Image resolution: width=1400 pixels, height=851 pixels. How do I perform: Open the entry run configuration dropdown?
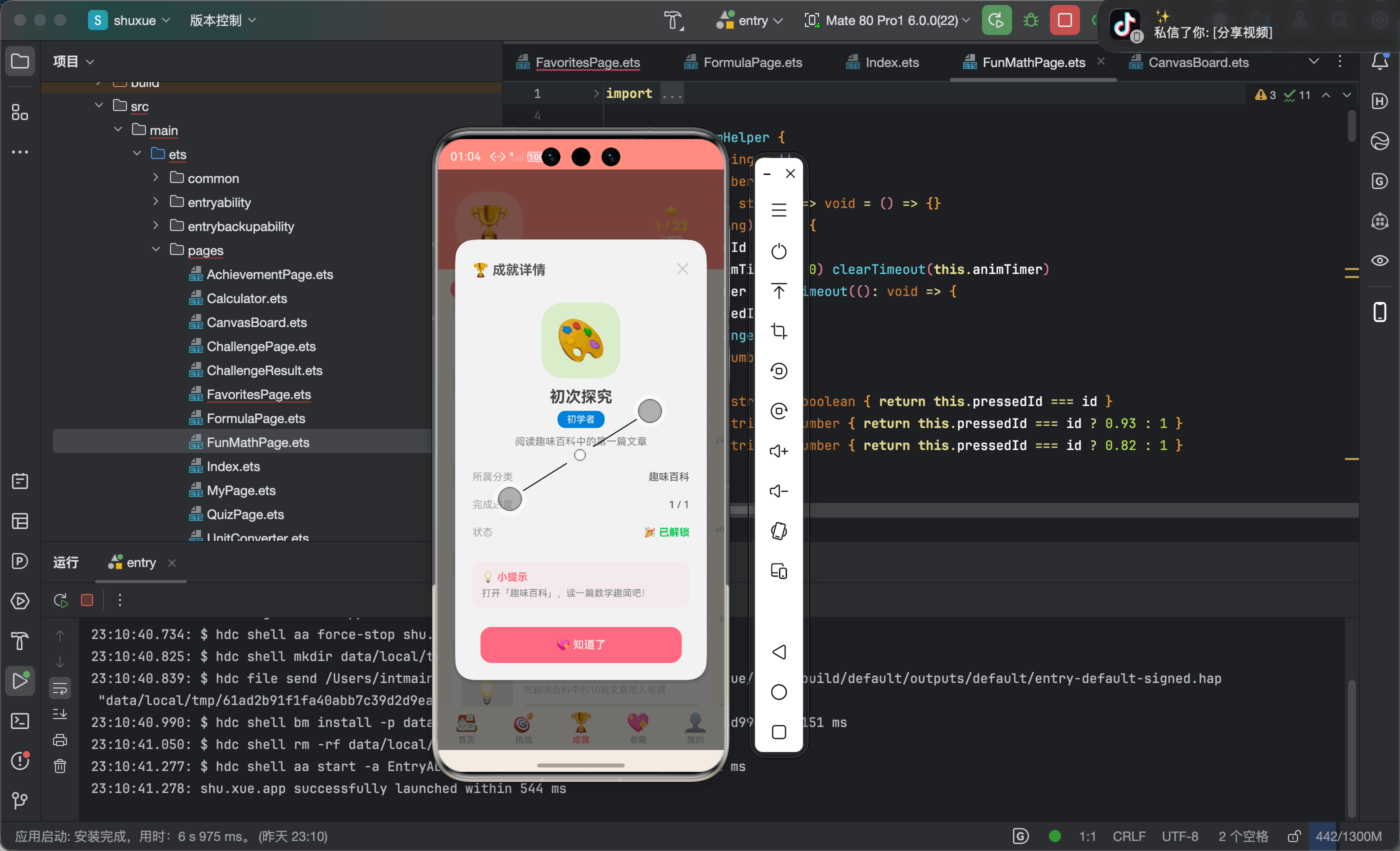[x=749, y=20]
